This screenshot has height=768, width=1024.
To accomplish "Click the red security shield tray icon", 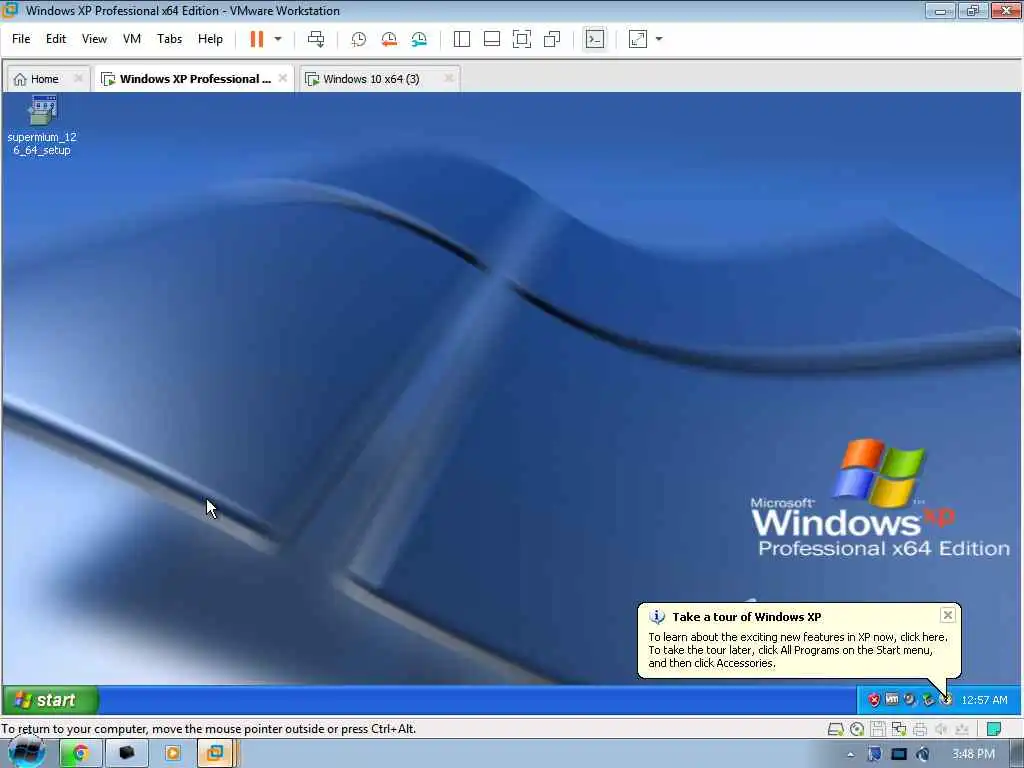I will click(x=874, y=700).
